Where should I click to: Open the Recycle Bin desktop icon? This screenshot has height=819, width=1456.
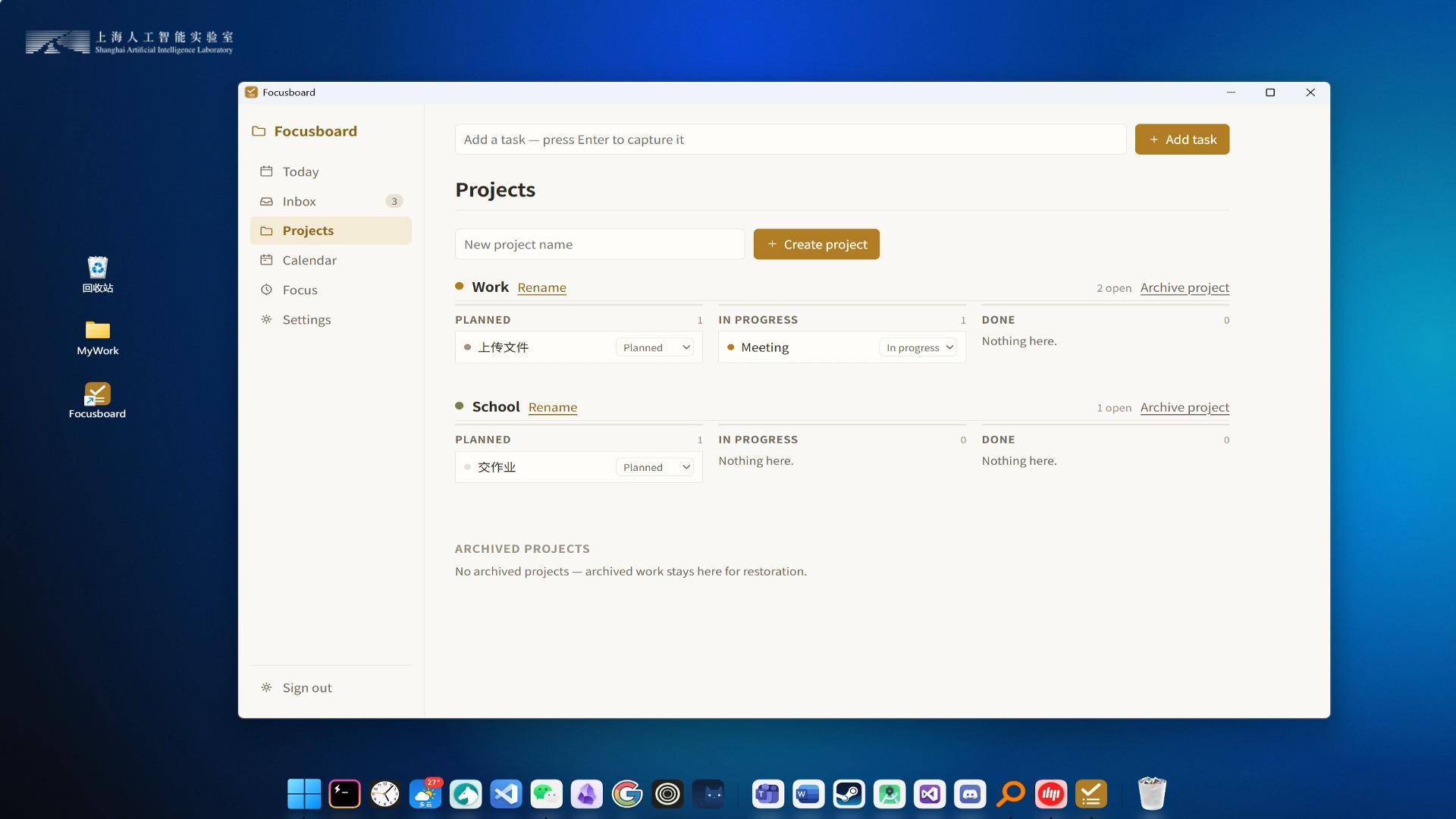coord(98,275)
